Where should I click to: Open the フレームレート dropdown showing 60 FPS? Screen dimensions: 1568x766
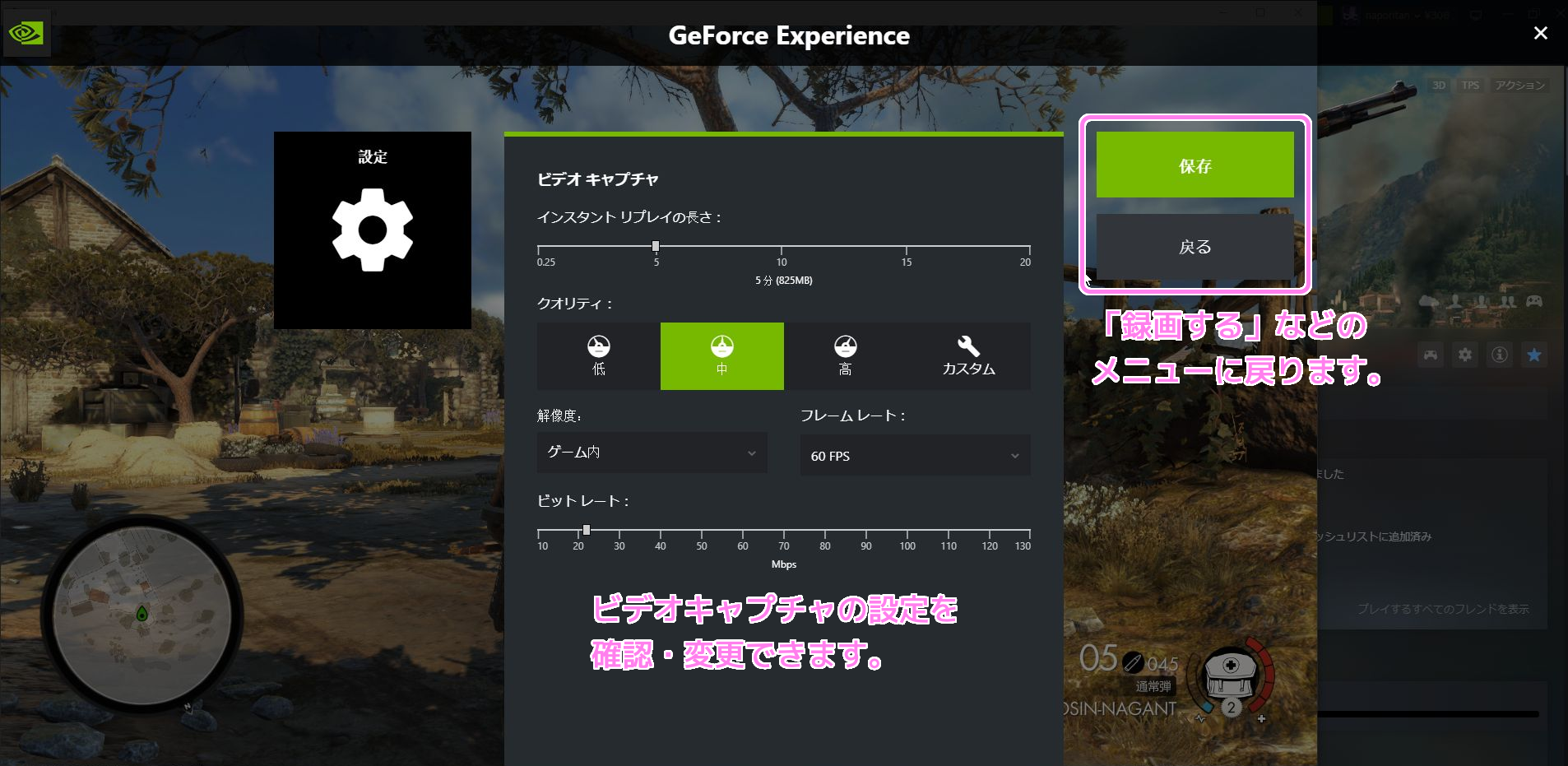916,455
